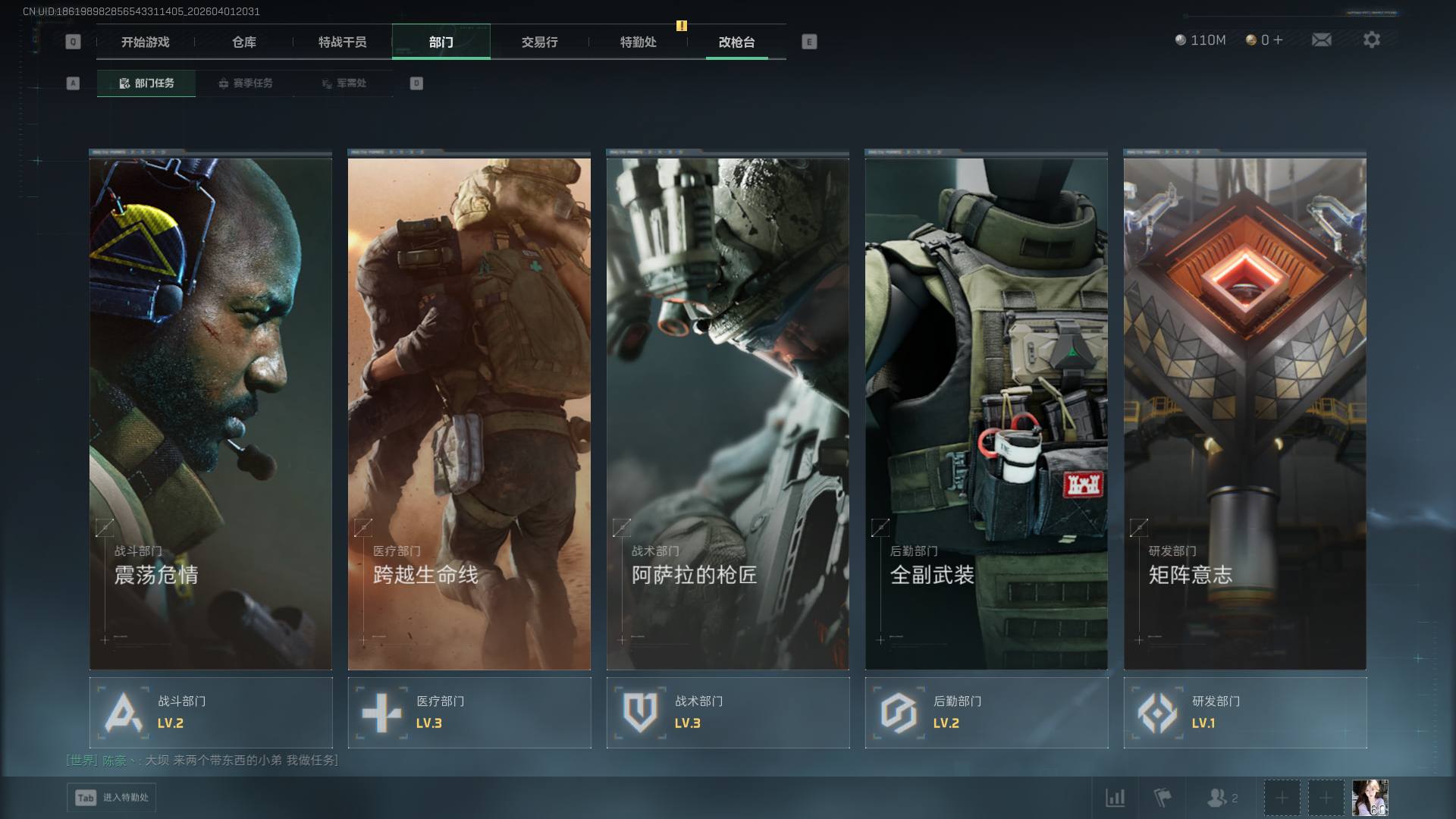Open the statistics bar chart icon
Viewport: 1456px width, 819px height.
pyautogui.click(x=1115, y=798)
